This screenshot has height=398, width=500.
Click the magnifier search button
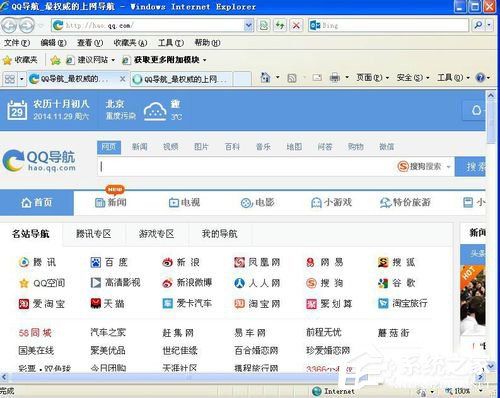coord(478,25)
